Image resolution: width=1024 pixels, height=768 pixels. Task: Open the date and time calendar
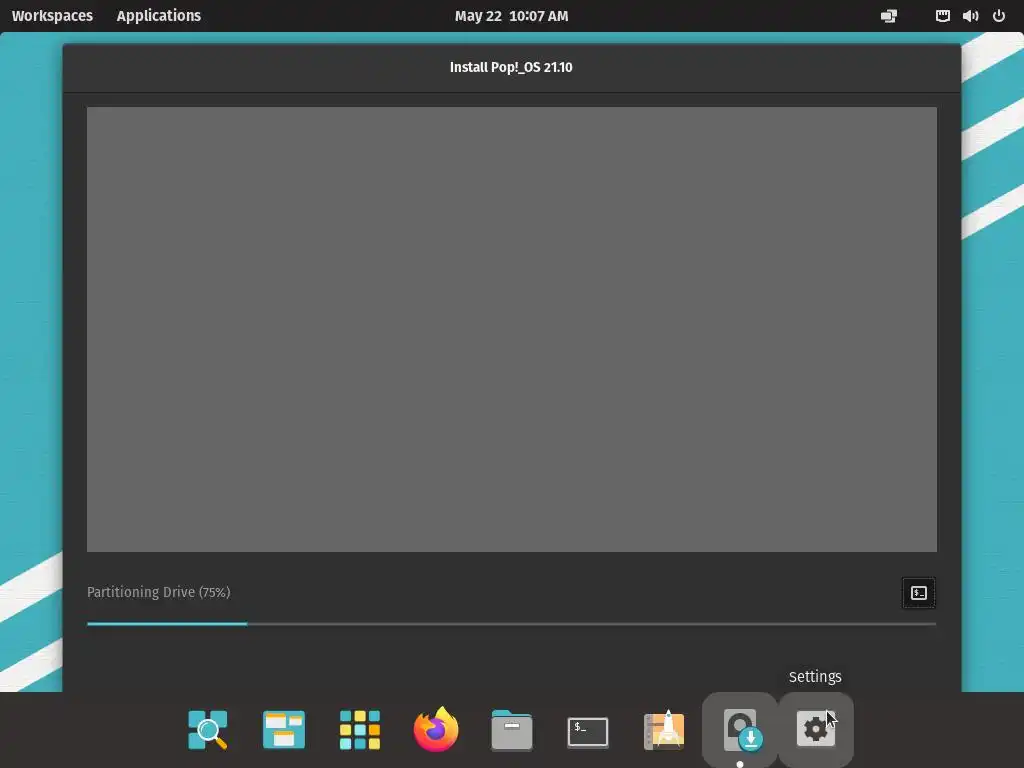pyautogui.click(x=511, y=16)
